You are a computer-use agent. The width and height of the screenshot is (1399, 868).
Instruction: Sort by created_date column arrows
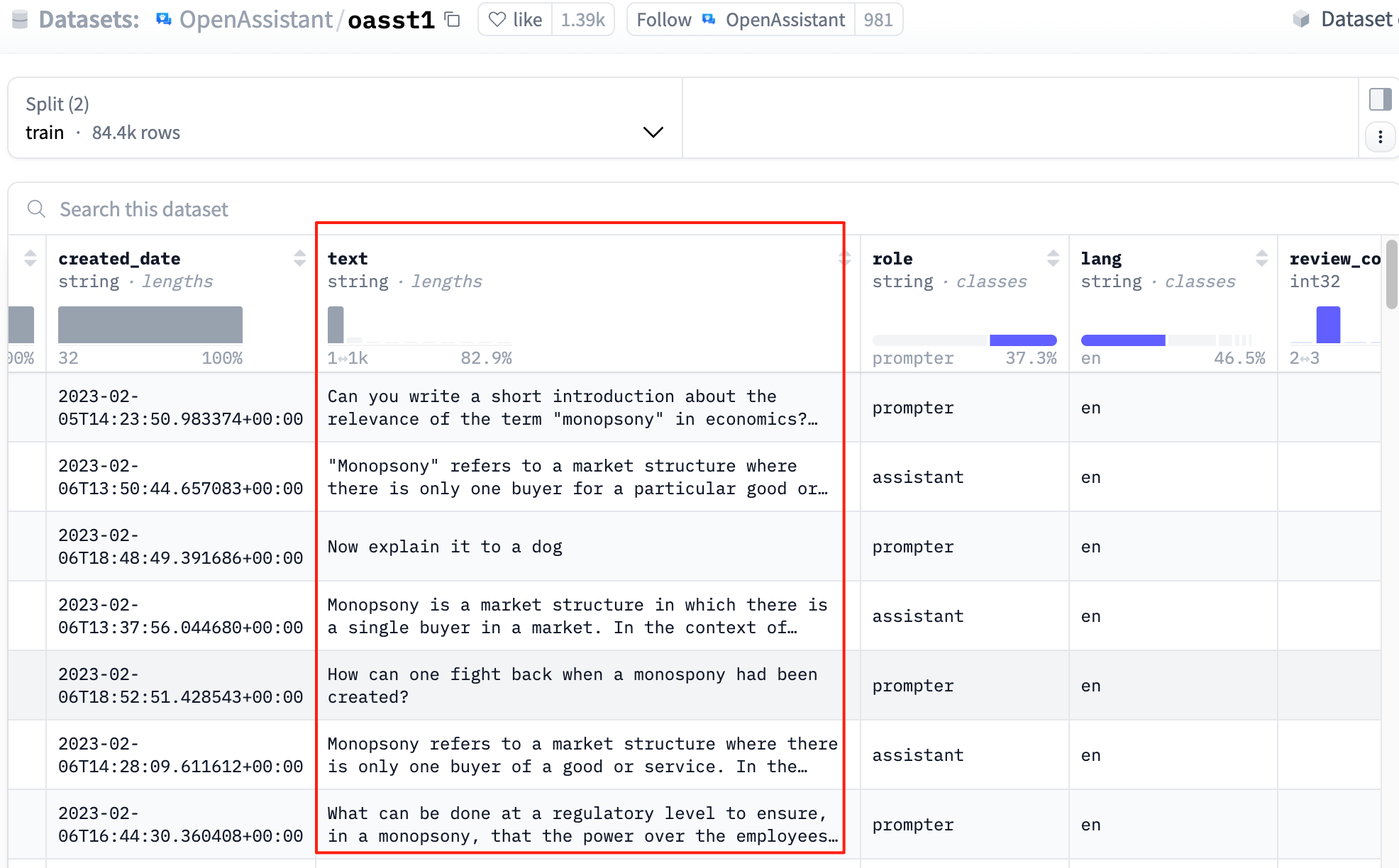[300, 258]
